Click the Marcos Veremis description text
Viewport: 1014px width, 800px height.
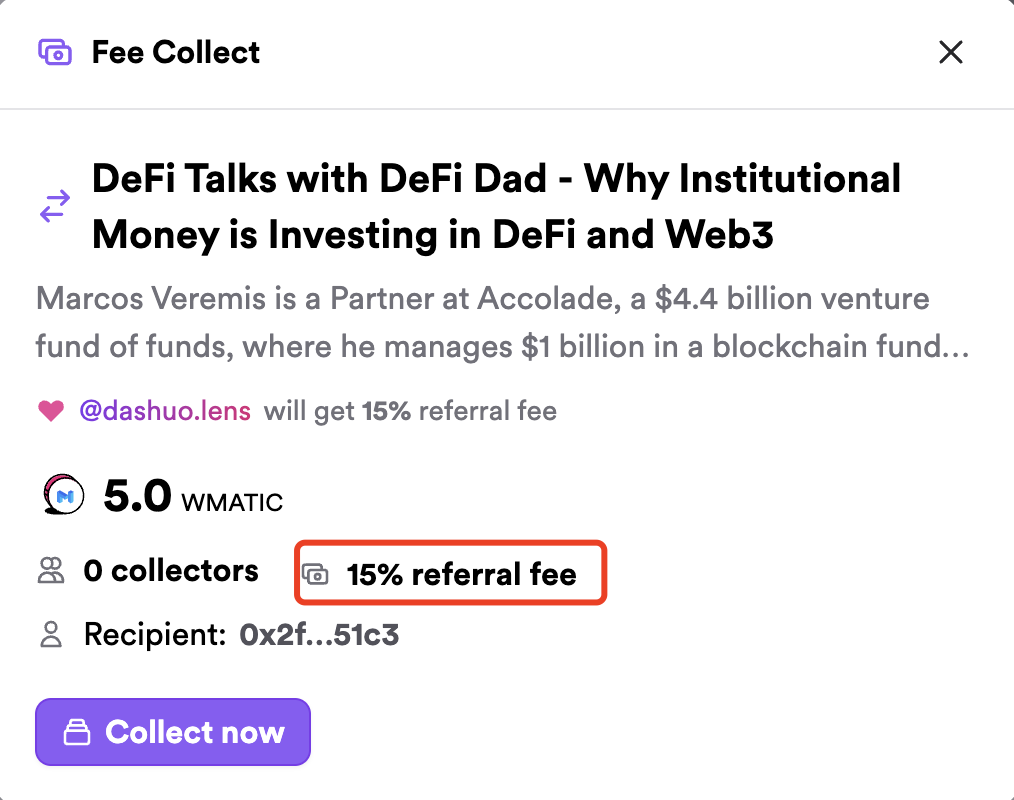click(502, 322)
